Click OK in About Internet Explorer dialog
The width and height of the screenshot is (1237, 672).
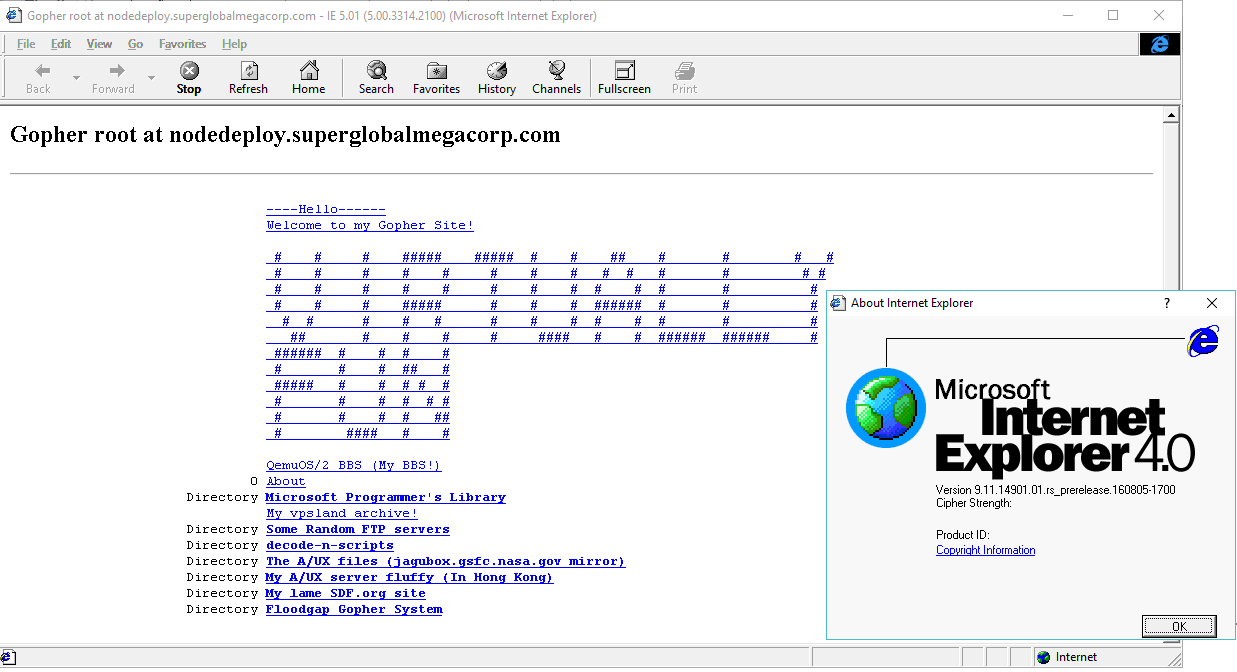click(x=1179, y=626)
